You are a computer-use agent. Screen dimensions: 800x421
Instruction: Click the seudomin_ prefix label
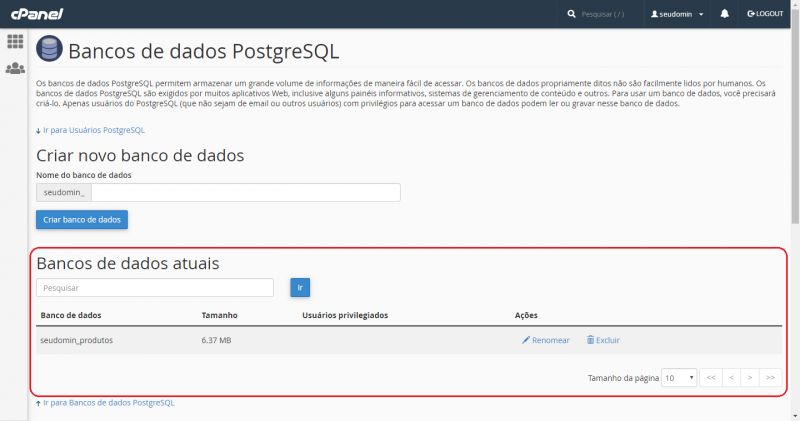click(64, 192)
